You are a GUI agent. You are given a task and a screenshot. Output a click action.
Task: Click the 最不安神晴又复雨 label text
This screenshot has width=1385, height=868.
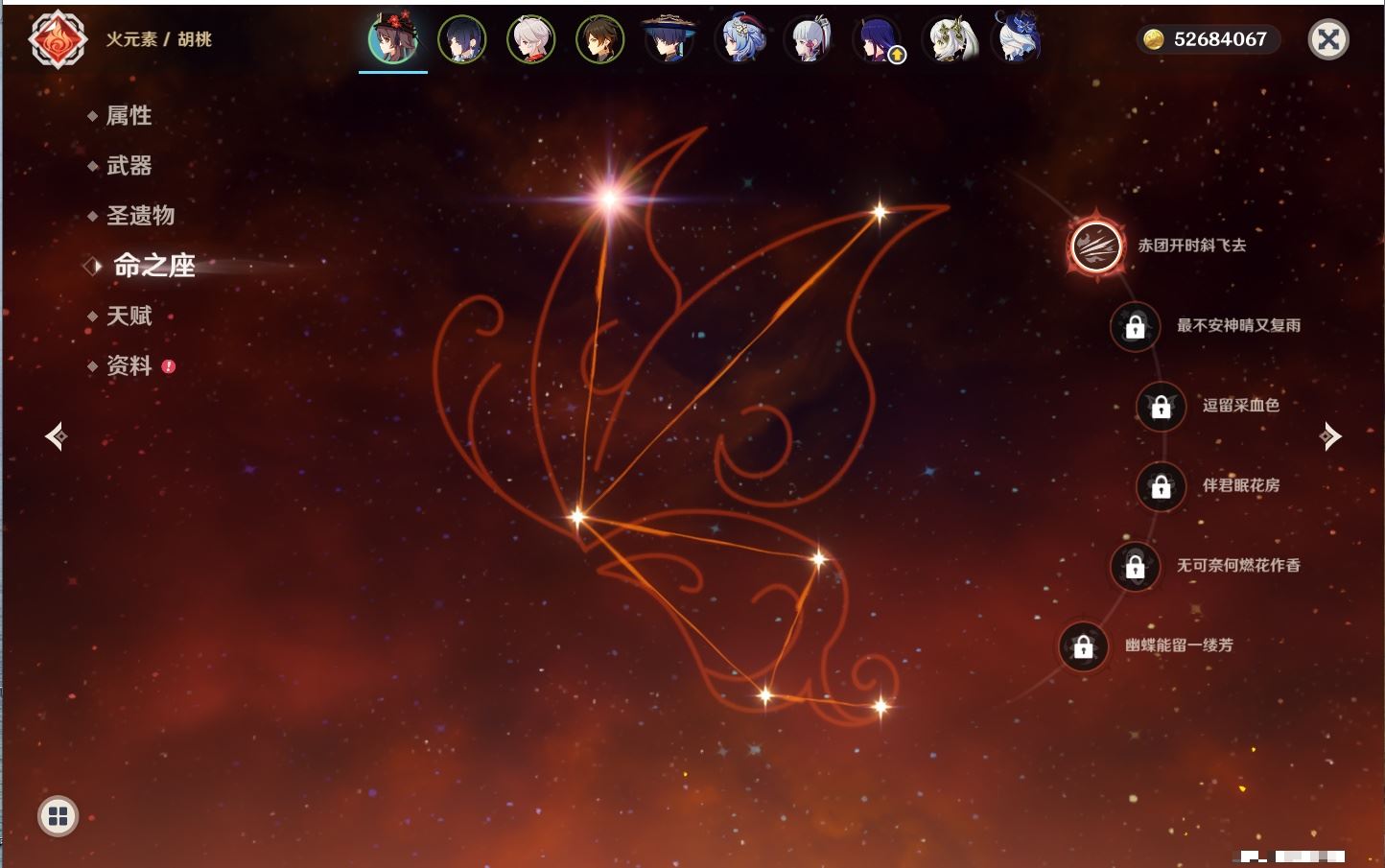click(1238, 326)
